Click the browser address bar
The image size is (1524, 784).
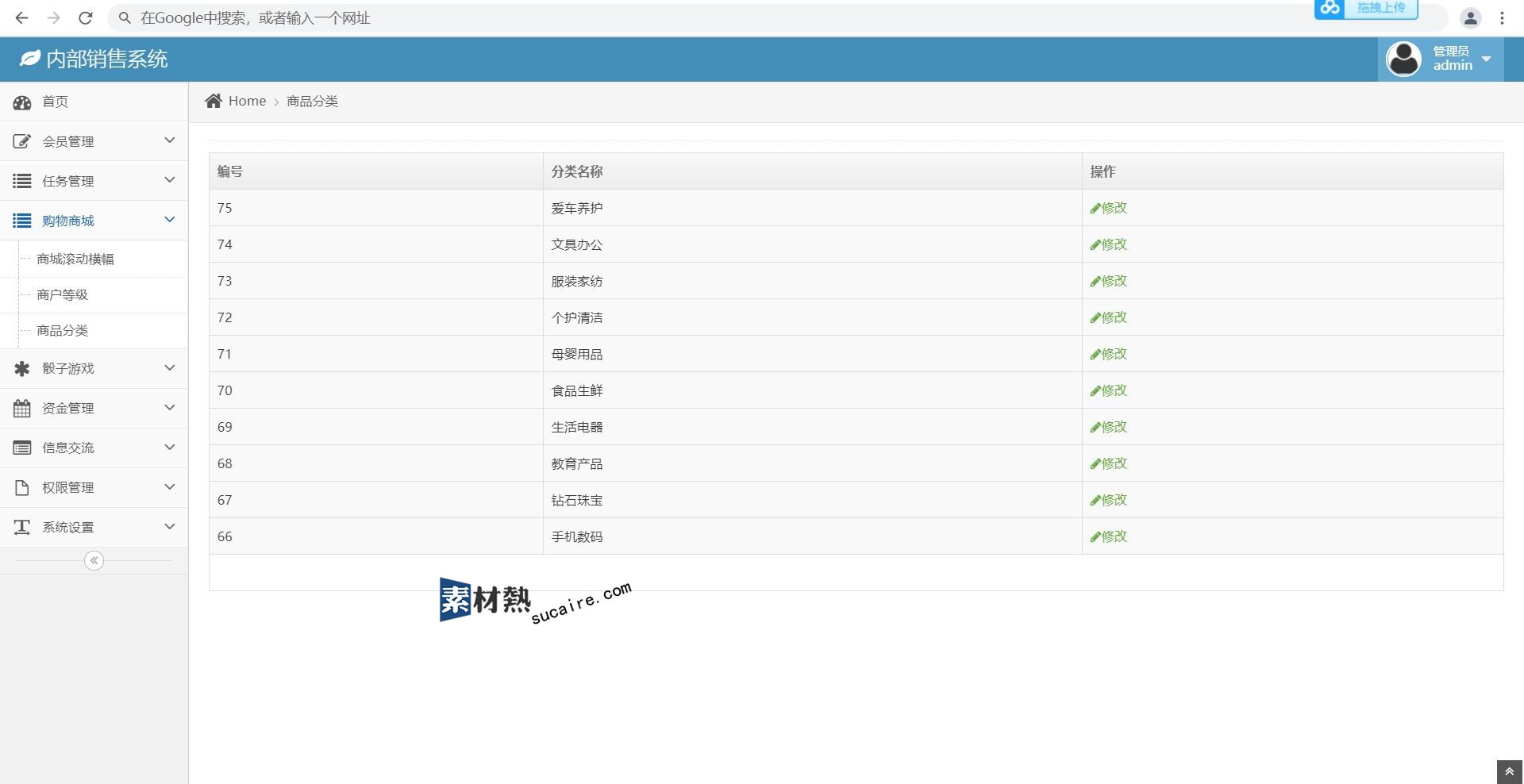click(x=635, y=17)
